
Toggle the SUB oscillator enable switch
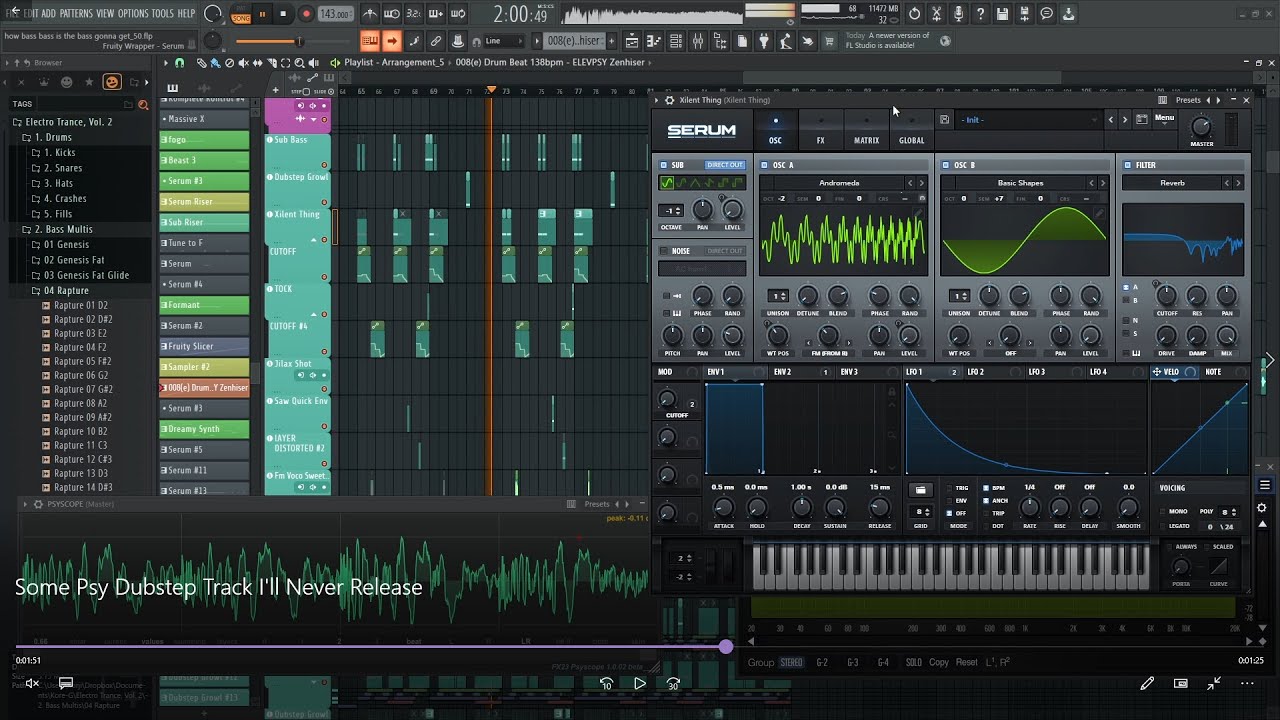(664, 165)
